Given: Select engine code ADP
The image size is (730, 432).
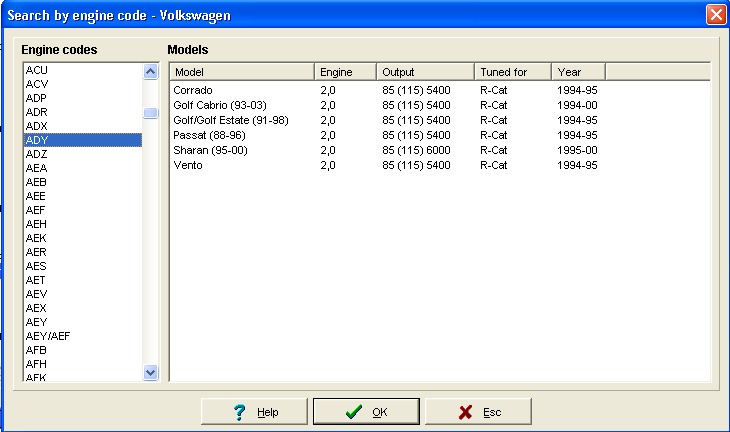Looking at the screenshot, I should pyautogui.click(x=83, y=98).
